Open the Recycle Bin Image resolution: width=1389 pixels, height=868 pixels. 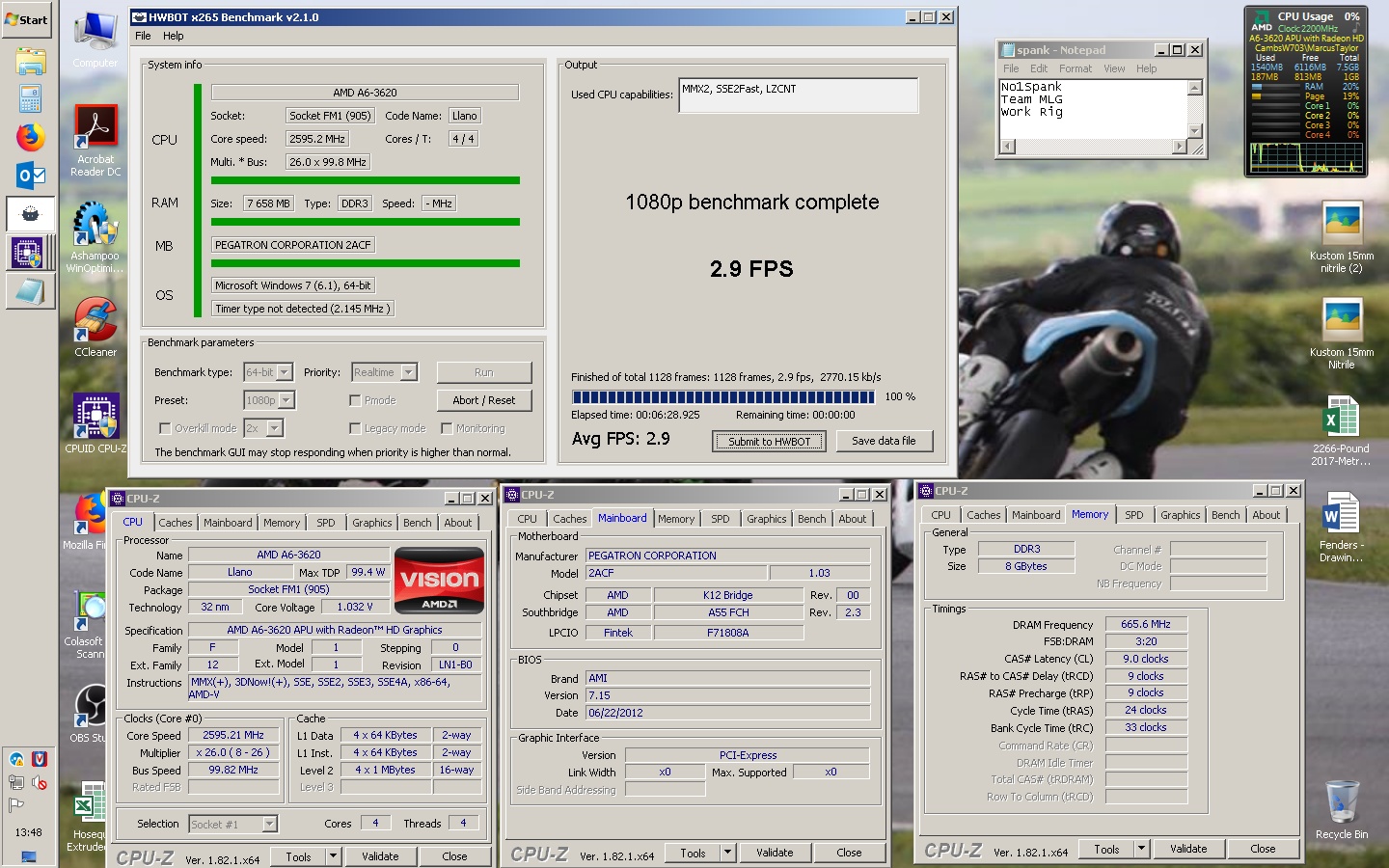(x=1341, y=810)
